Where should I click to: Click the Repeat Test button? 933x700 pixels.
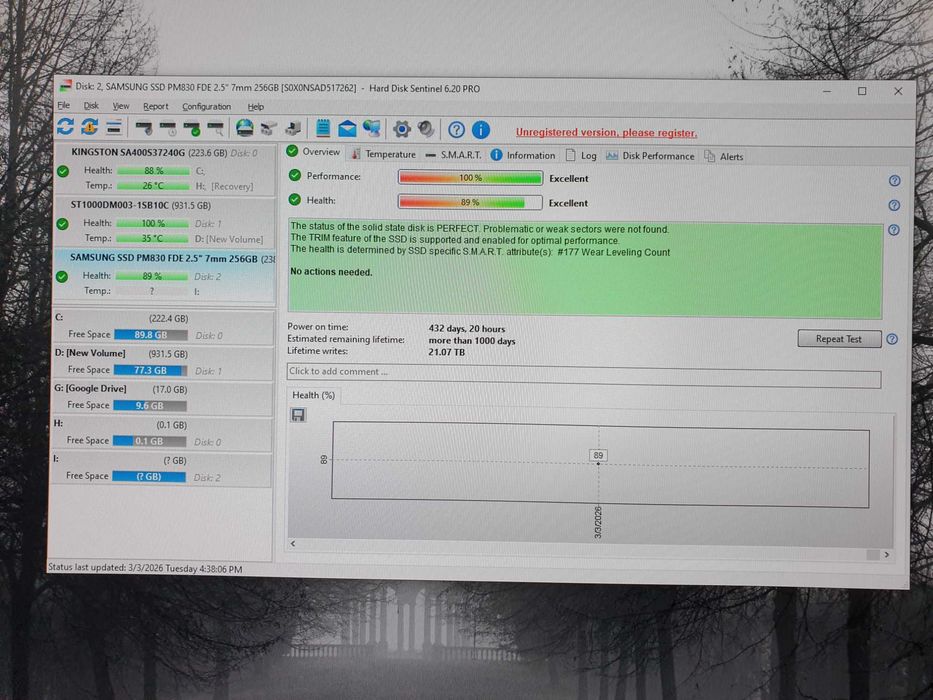(839, 339)
